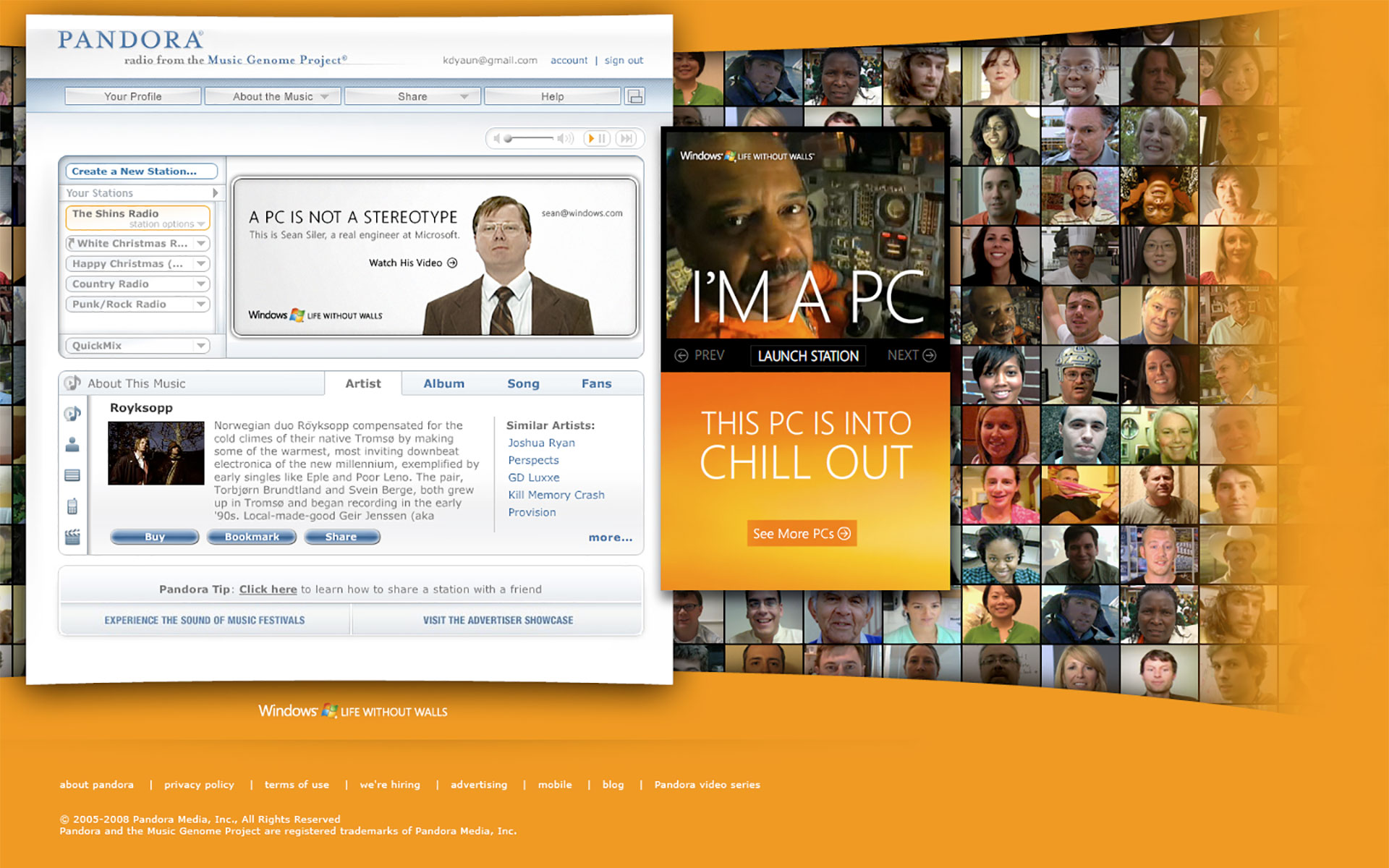Adjust the volume slider knob
This screenshot has height=868, width=1389.
click(x=508, y=138)
